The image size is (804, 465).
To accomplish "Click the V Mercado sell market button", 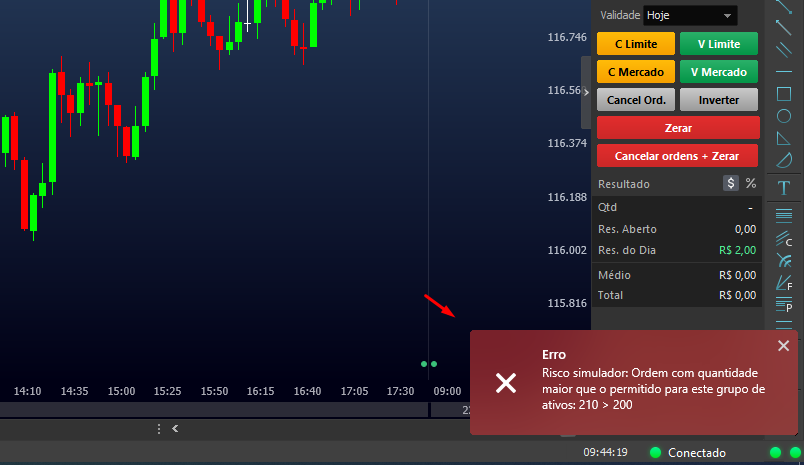I will (x=719, y=72).
